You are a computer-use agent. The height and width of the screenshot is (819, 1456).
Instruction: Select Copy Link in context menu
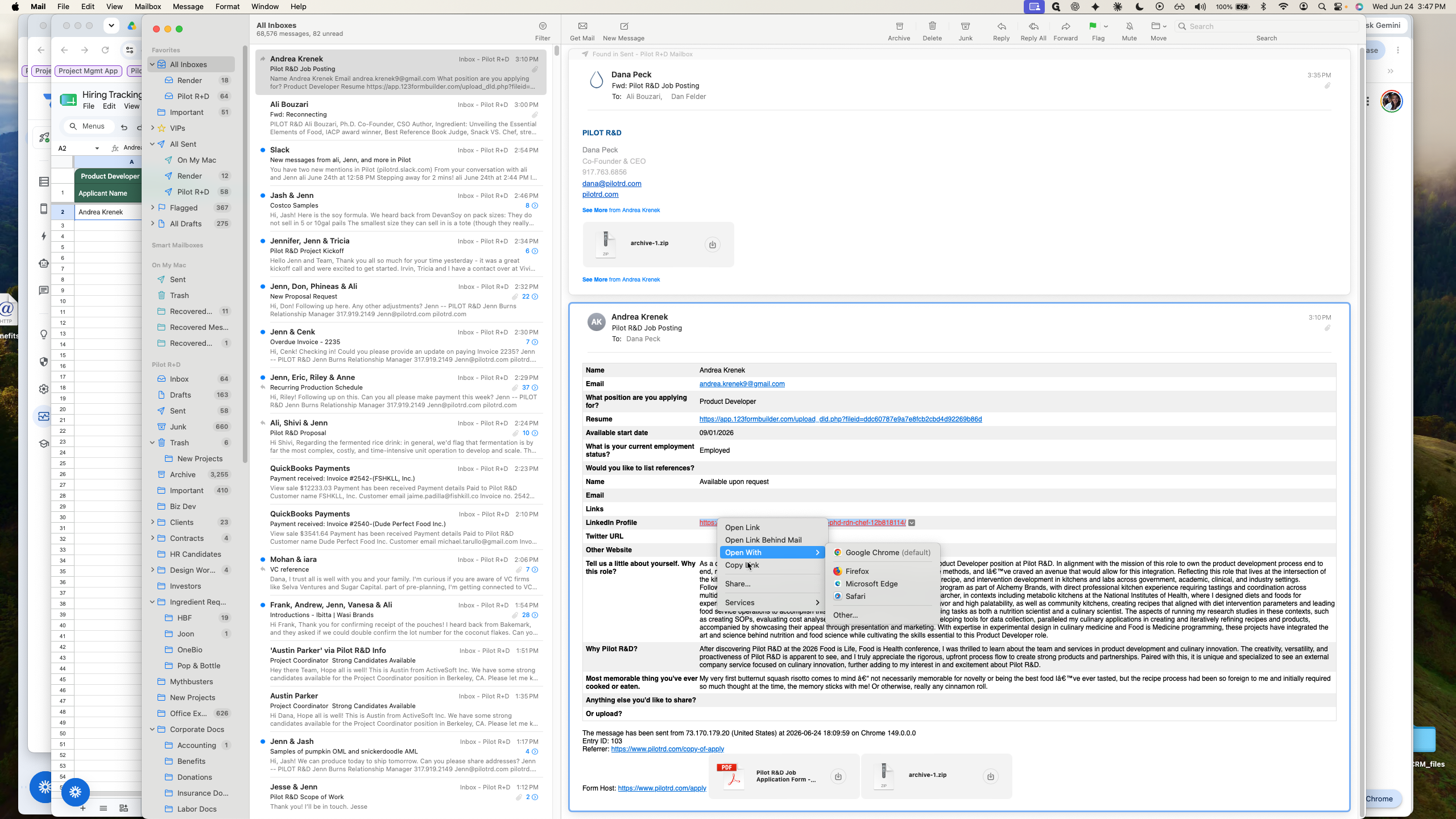pos(772,565)
